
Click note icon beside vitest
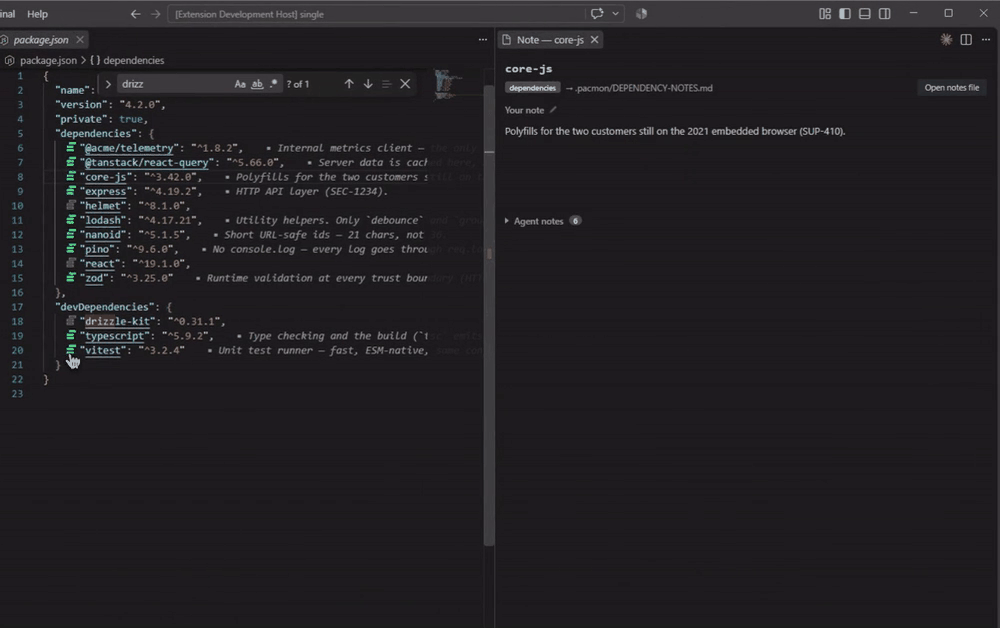coord(71,350)
